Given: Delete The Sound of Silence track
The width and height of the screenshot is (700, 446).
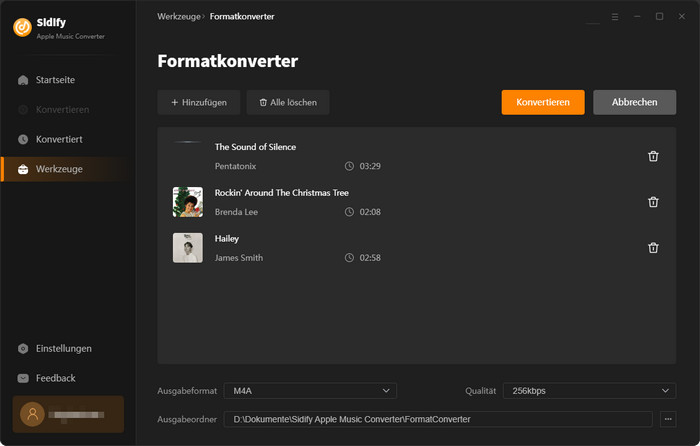Looking at the screenshot, I should pyautogui.click(x=653, y=156).
